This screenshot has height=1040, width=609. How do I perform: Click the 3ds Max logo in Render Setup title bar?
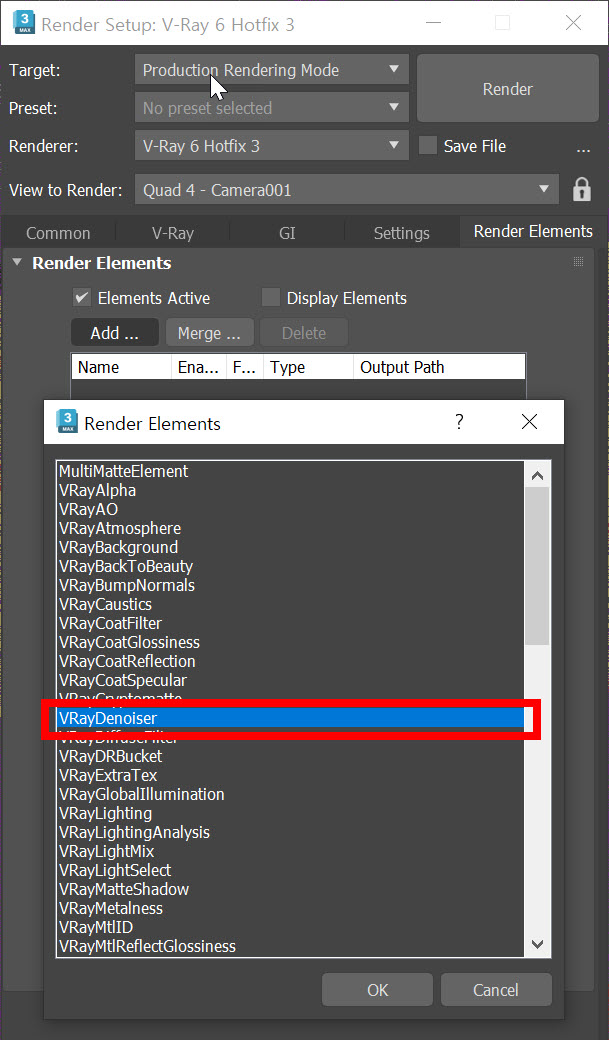tap(23, 23)
